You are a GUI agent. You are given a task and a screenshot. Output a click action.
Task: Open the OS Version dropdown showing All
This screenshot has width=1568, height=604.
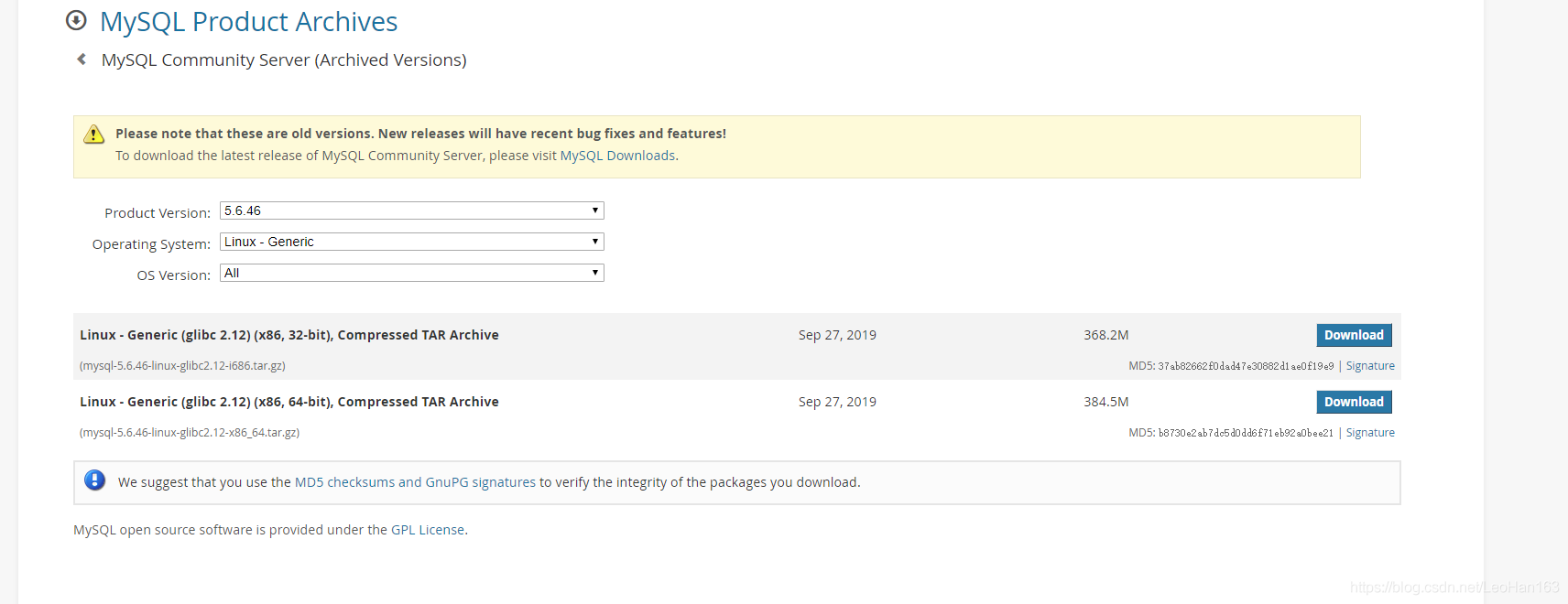point(412,273)
